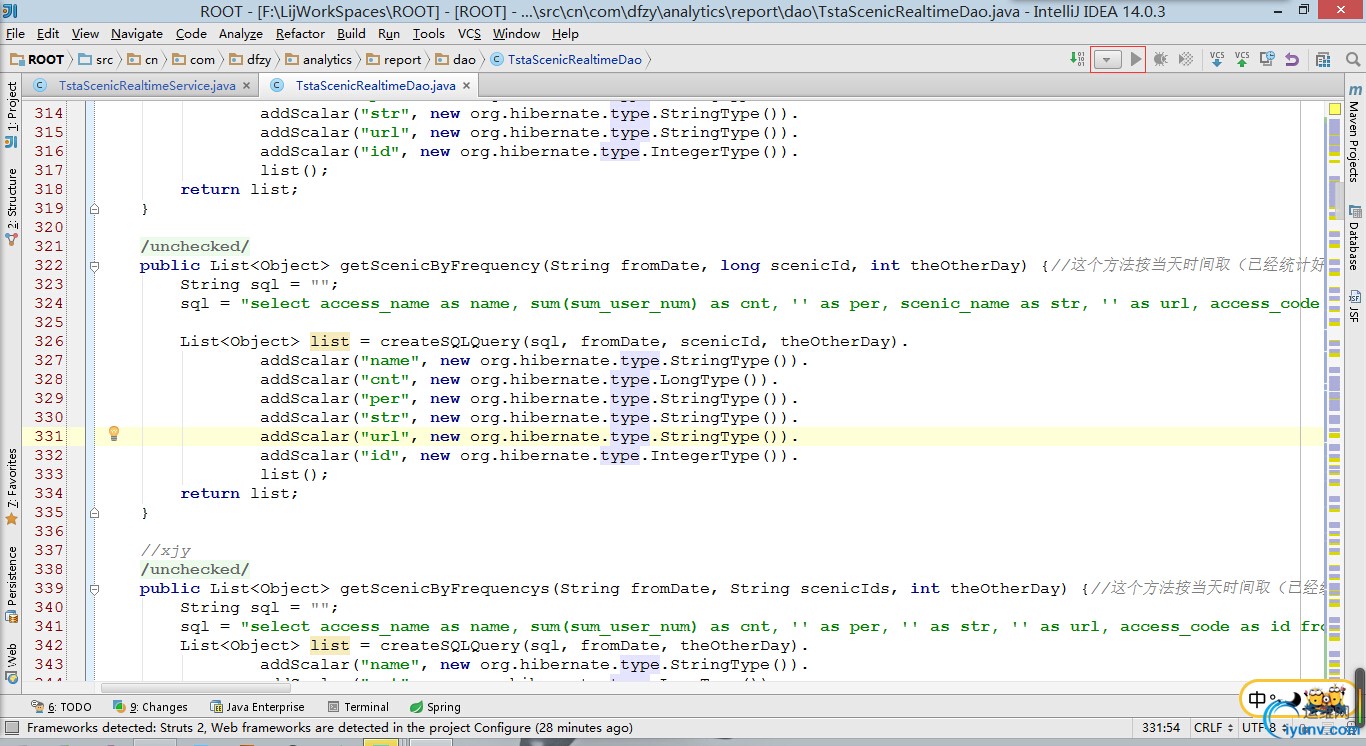This screenshot has height=746, width=1366.
Task: Click the Make Project build icon
Action: [x=1077, y=59]
